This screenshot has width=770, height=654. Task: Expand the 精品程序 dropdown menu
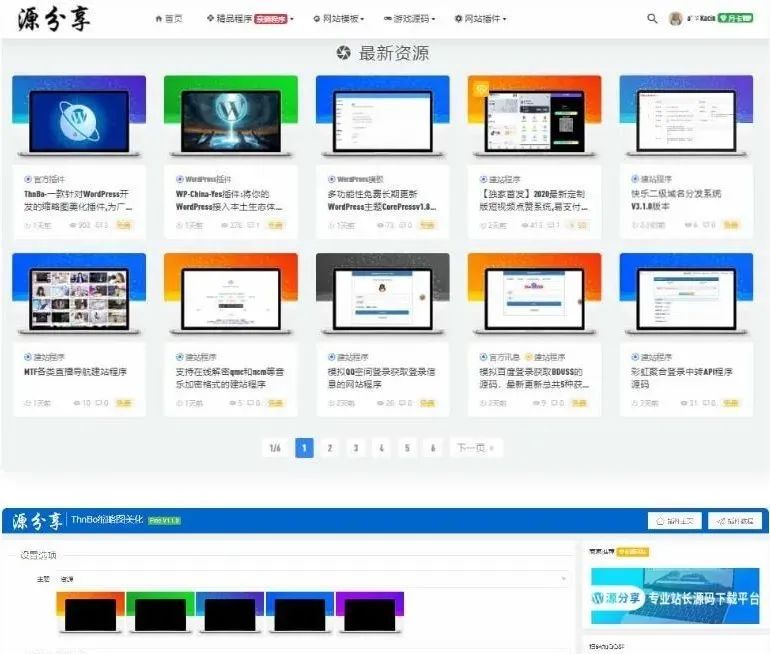[249, 19]
